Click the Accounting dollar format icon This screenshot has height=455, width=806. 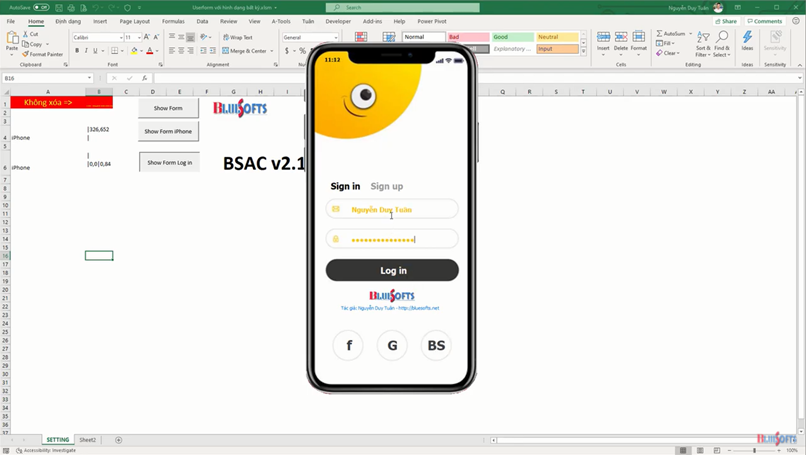point(287,51)
